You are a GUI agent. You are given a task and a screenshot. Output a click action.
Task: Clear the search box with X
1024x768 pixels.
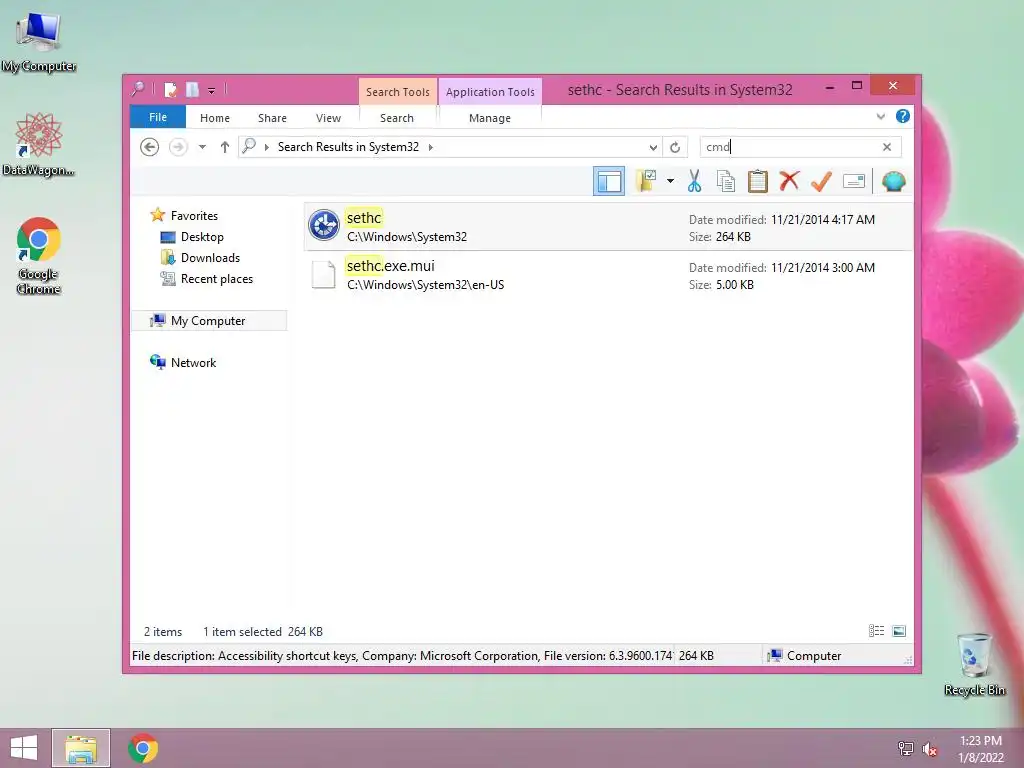click(887, 147)
